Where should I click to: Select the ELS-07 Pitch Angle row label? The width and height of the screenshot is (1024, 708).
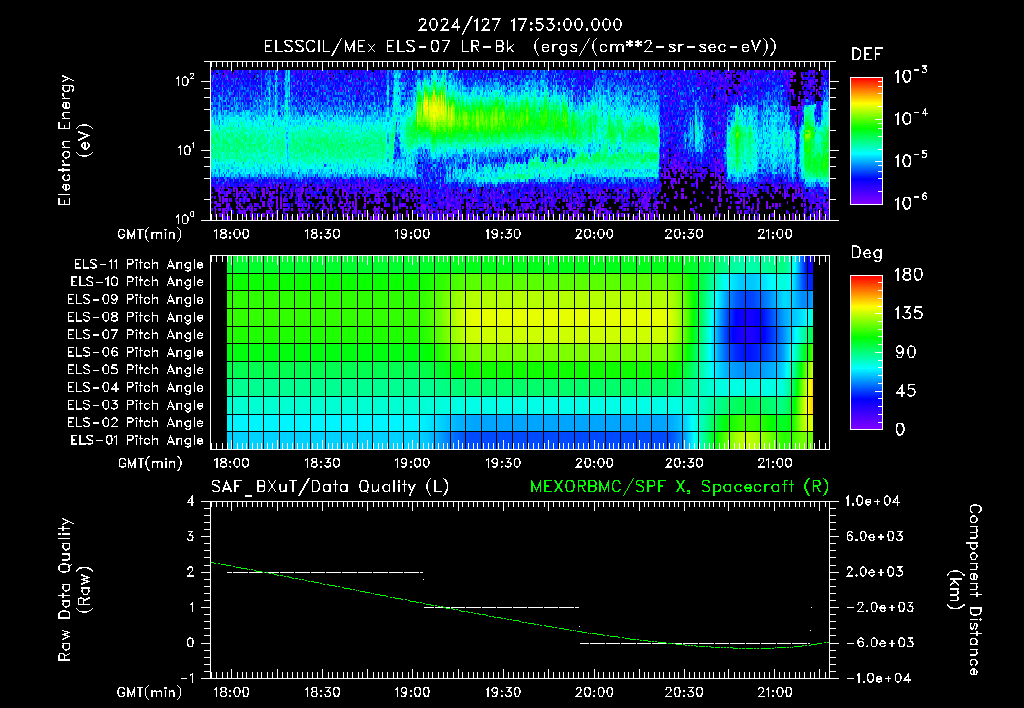click(x=136, y=334)
